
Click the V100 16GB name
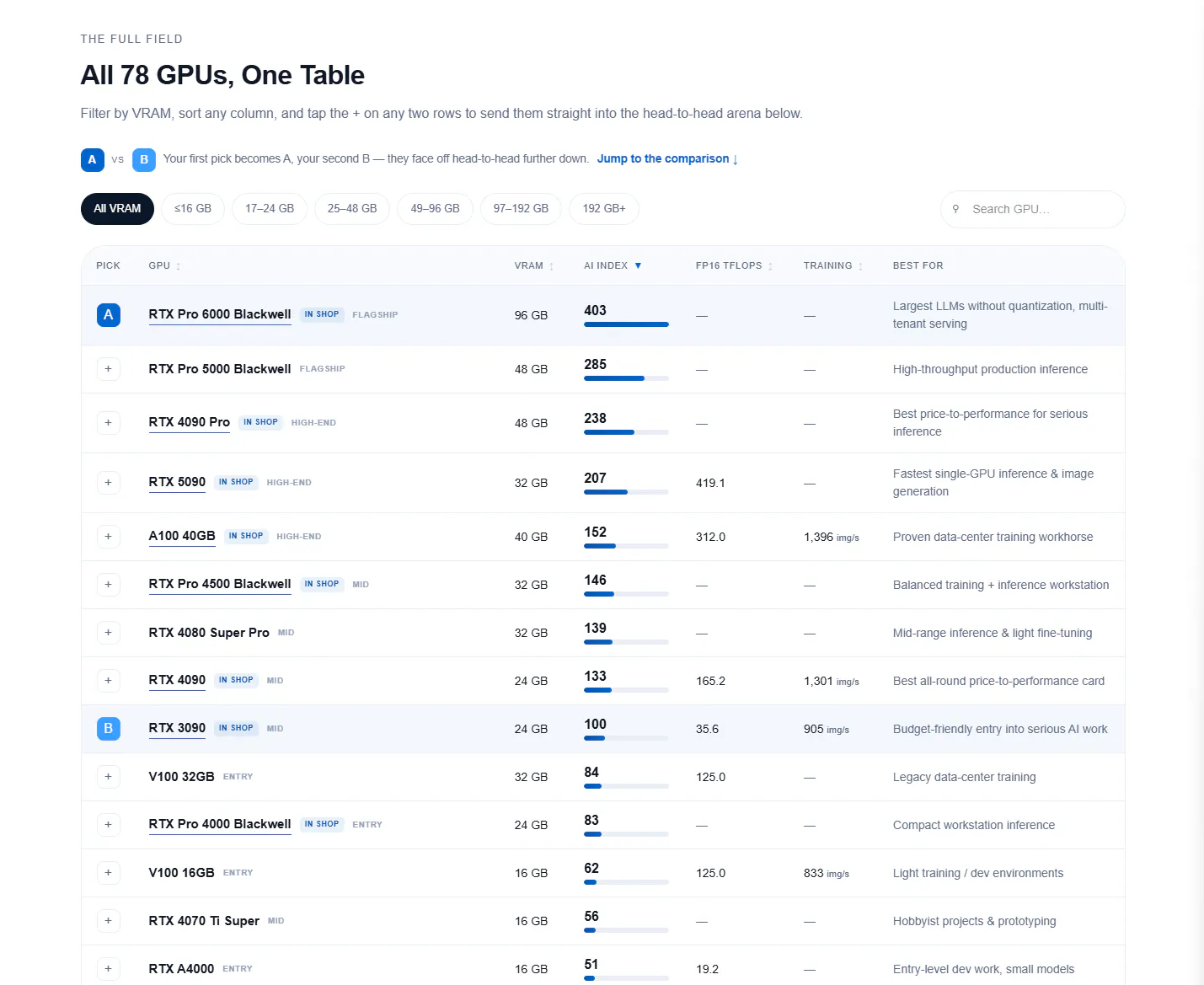[x=181, y=873]
